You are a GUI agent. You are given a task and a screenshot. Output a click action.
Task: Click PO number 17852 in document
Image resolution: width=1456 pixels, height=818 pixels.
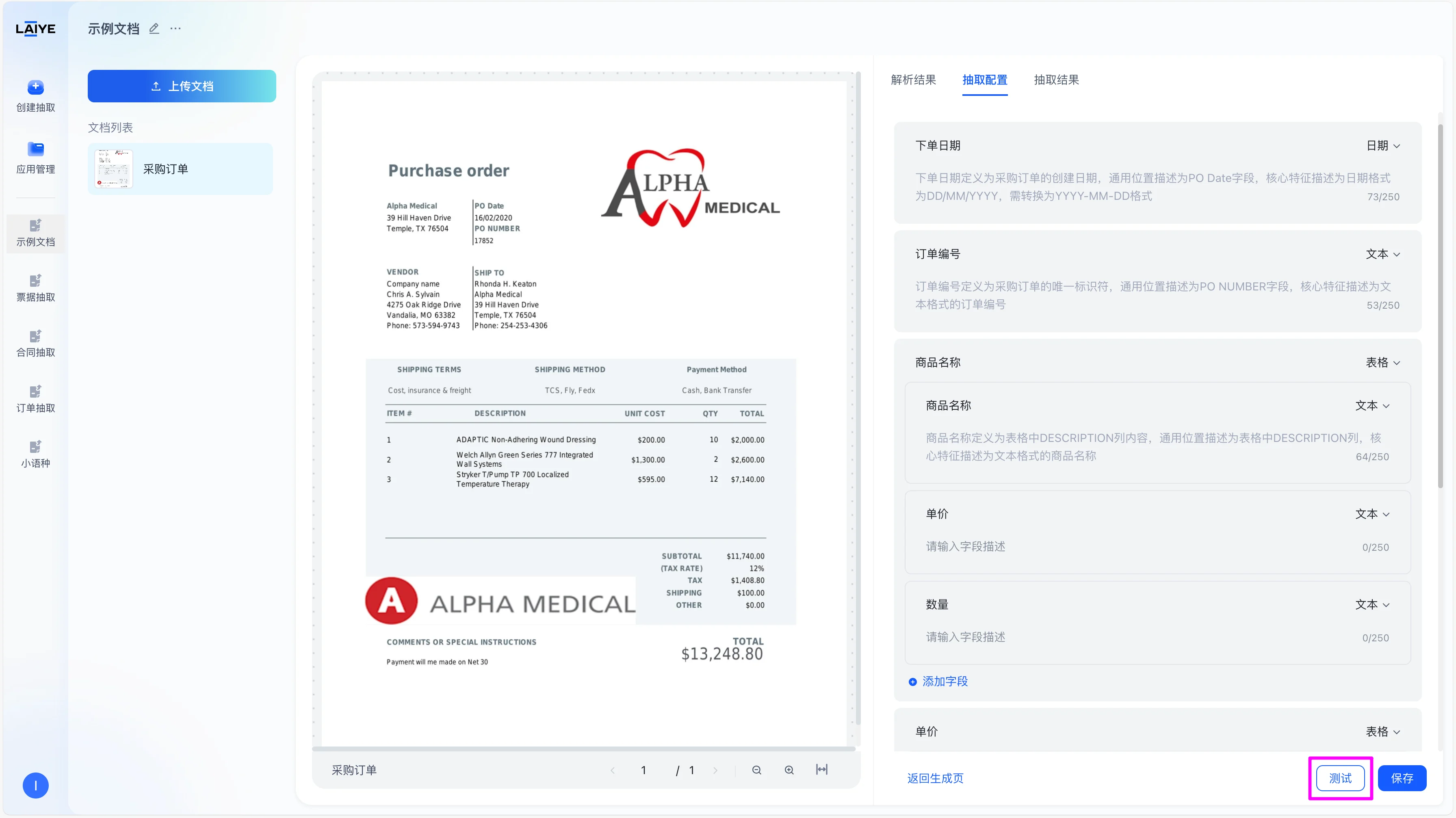(x=484, y=241)
